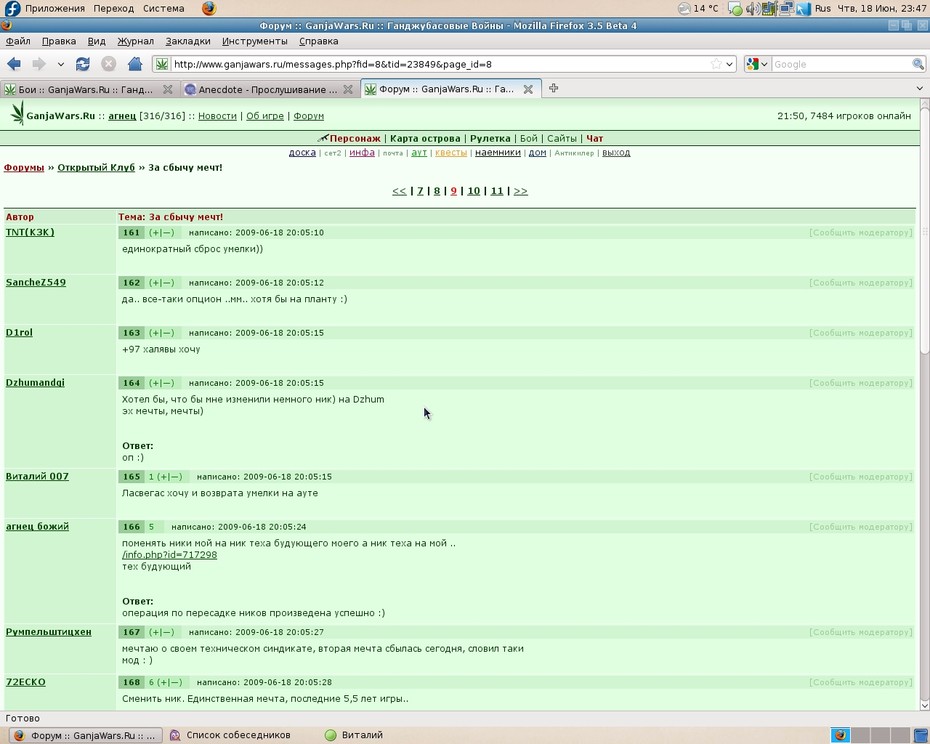The height and width of the screenshot is (744, 930).
Task: Bookmark this page with the star icon
Action: coord(716,64)
